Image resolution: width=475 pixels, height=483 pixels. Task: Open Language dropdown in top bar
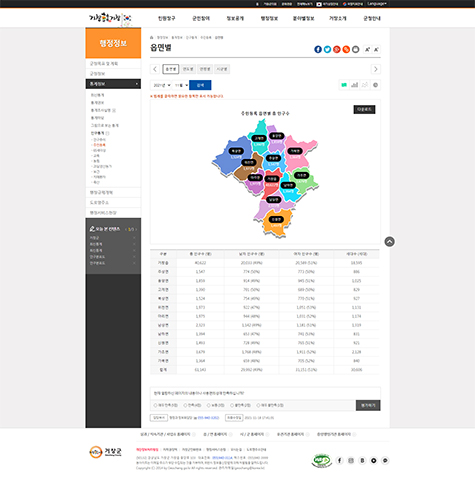tap(377, 4)
